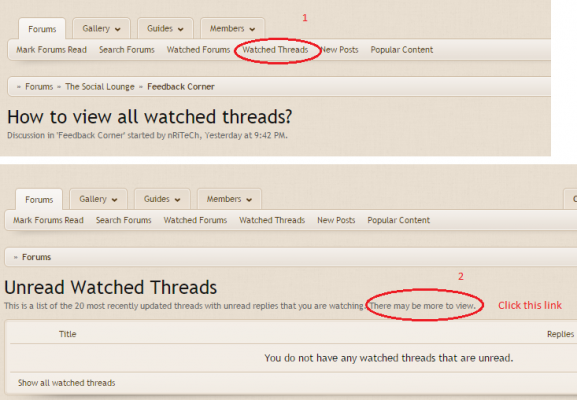577x400 pixels.
Task: Select the Forums tab in upper screenshot
Action: pyautogui.click(x=42, y=29)
